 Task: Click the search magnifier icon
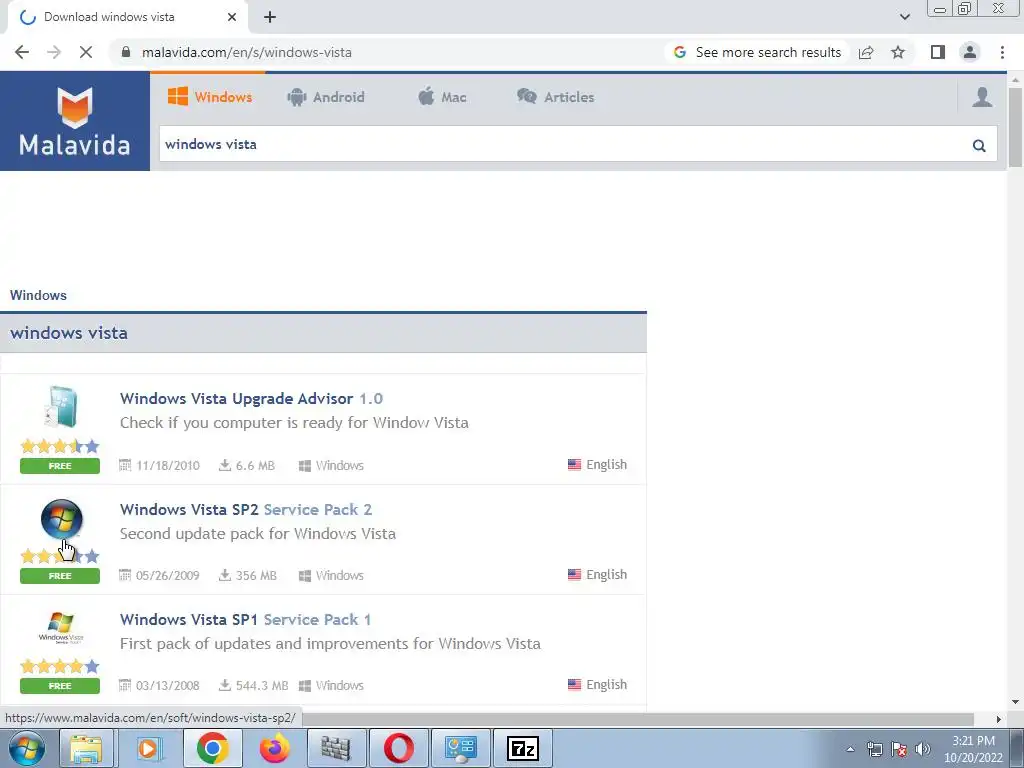978,146
